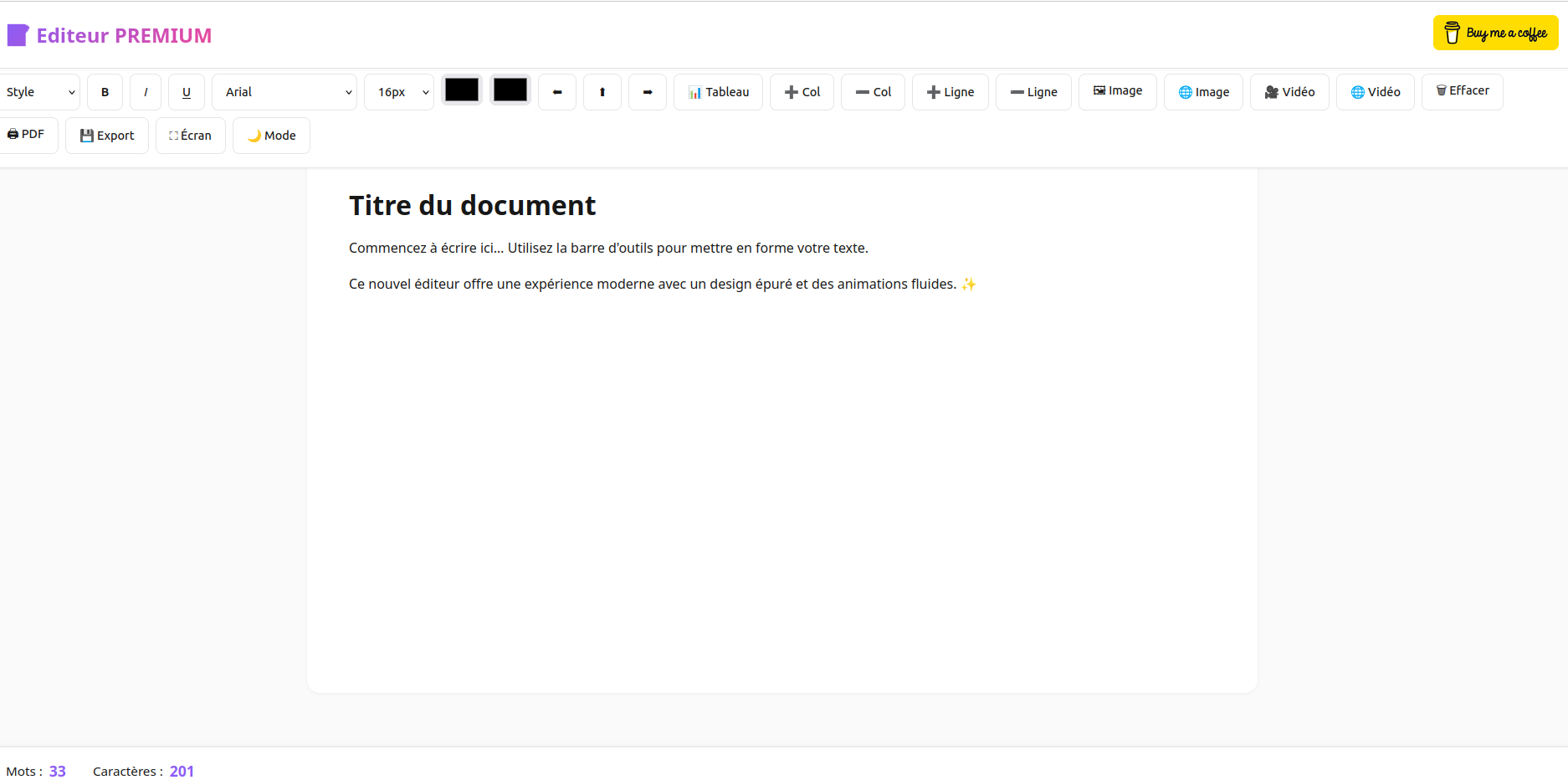Image resolution: width=1568 pixels, height=780 pixels.
Task: Click the Buy me a coffee button
Action: click(1495, 33)
